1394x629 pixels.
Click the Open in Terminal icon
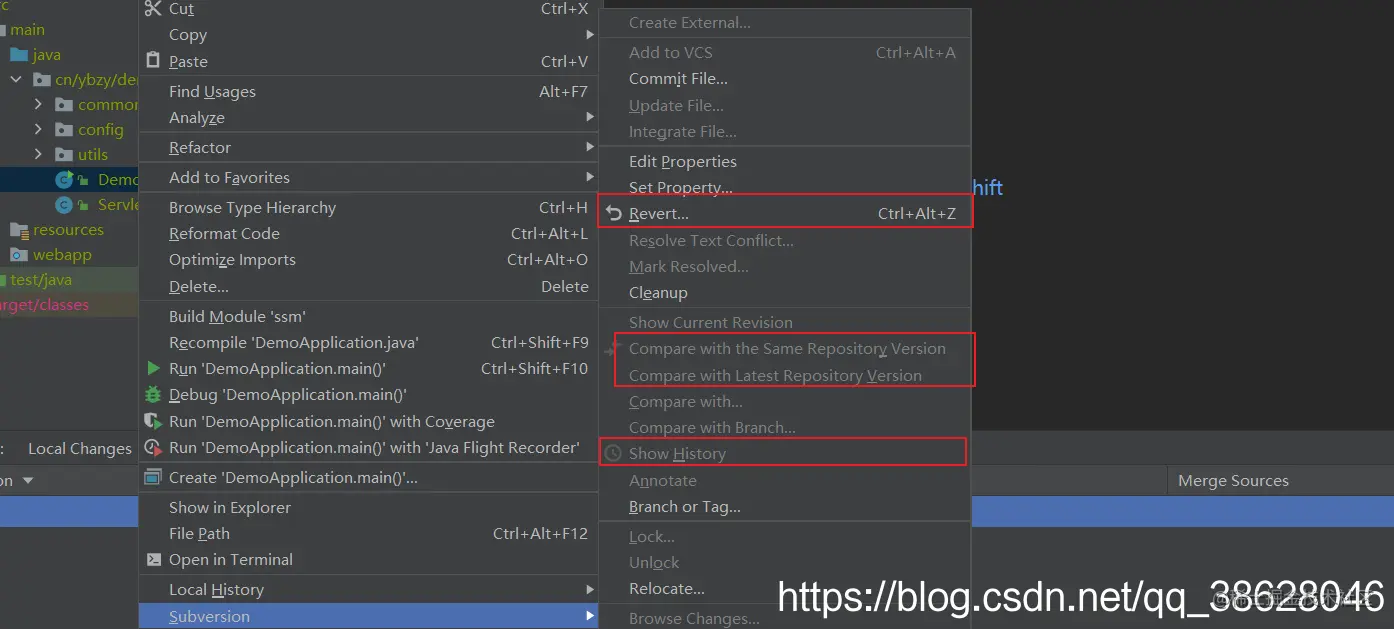pyautogui.click(x=153, y=560)
